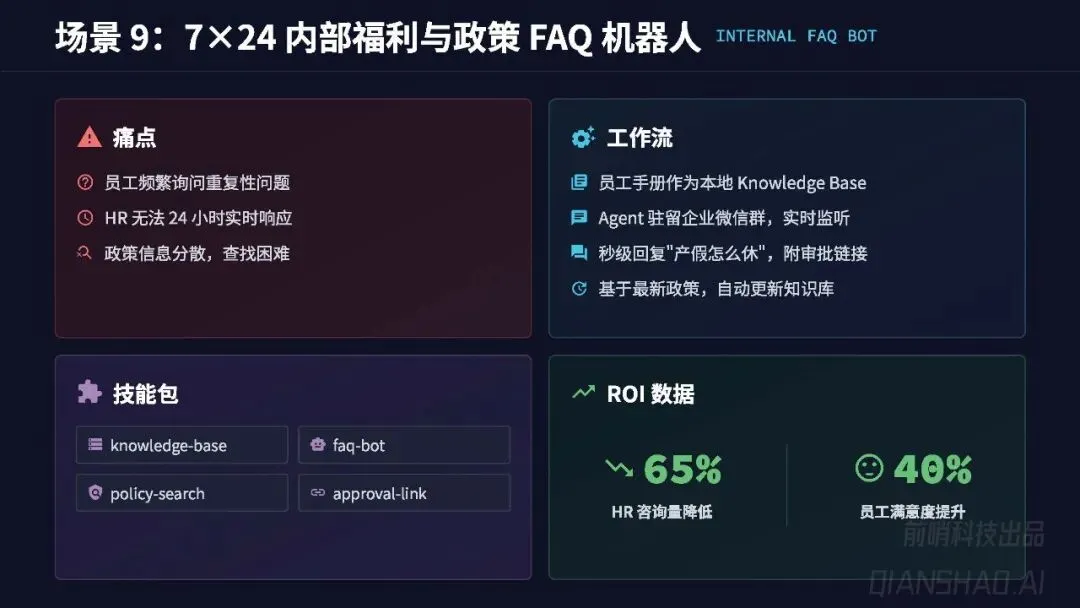Open the approval-link skill chip
Screen dimensions: 1080x608
[x=404, y=493]
